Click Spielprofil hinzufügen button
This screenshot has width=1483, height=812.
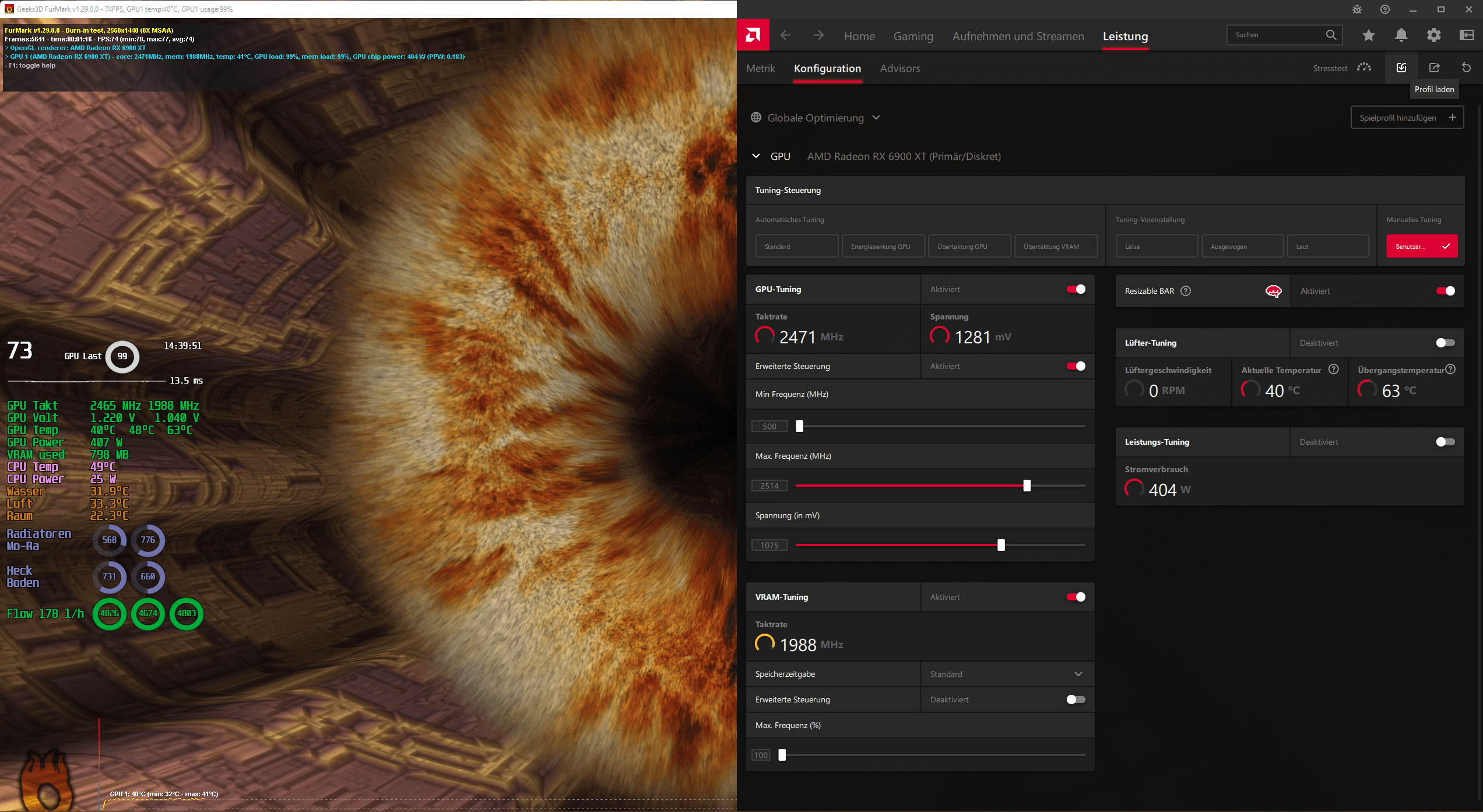(x=1407, y=117)
